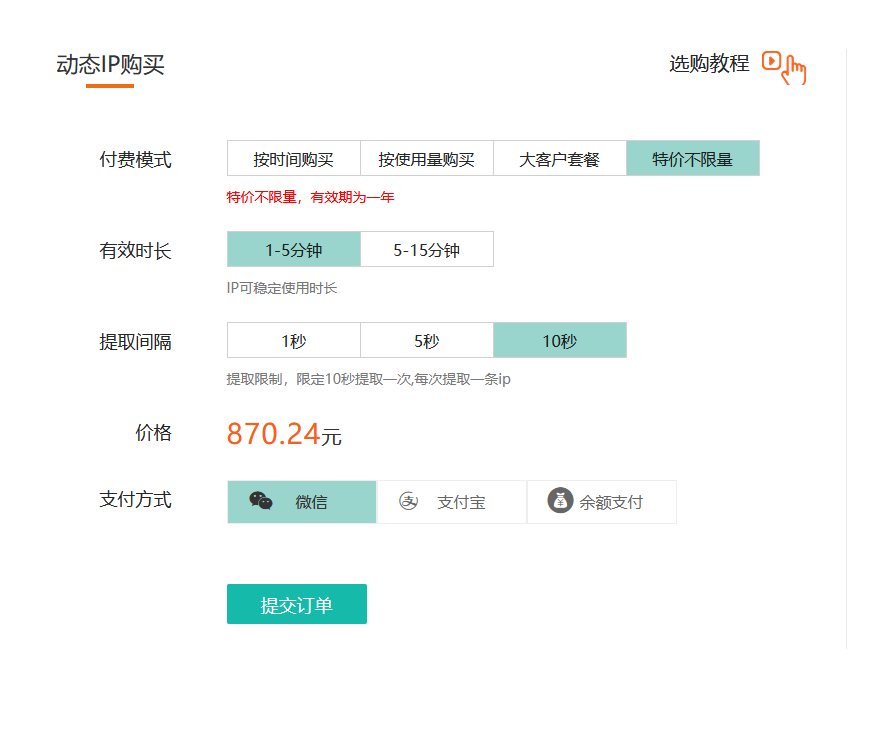896x737 pixels.
Task: Click the money bag balance icon
Action: tap(560, 501)
